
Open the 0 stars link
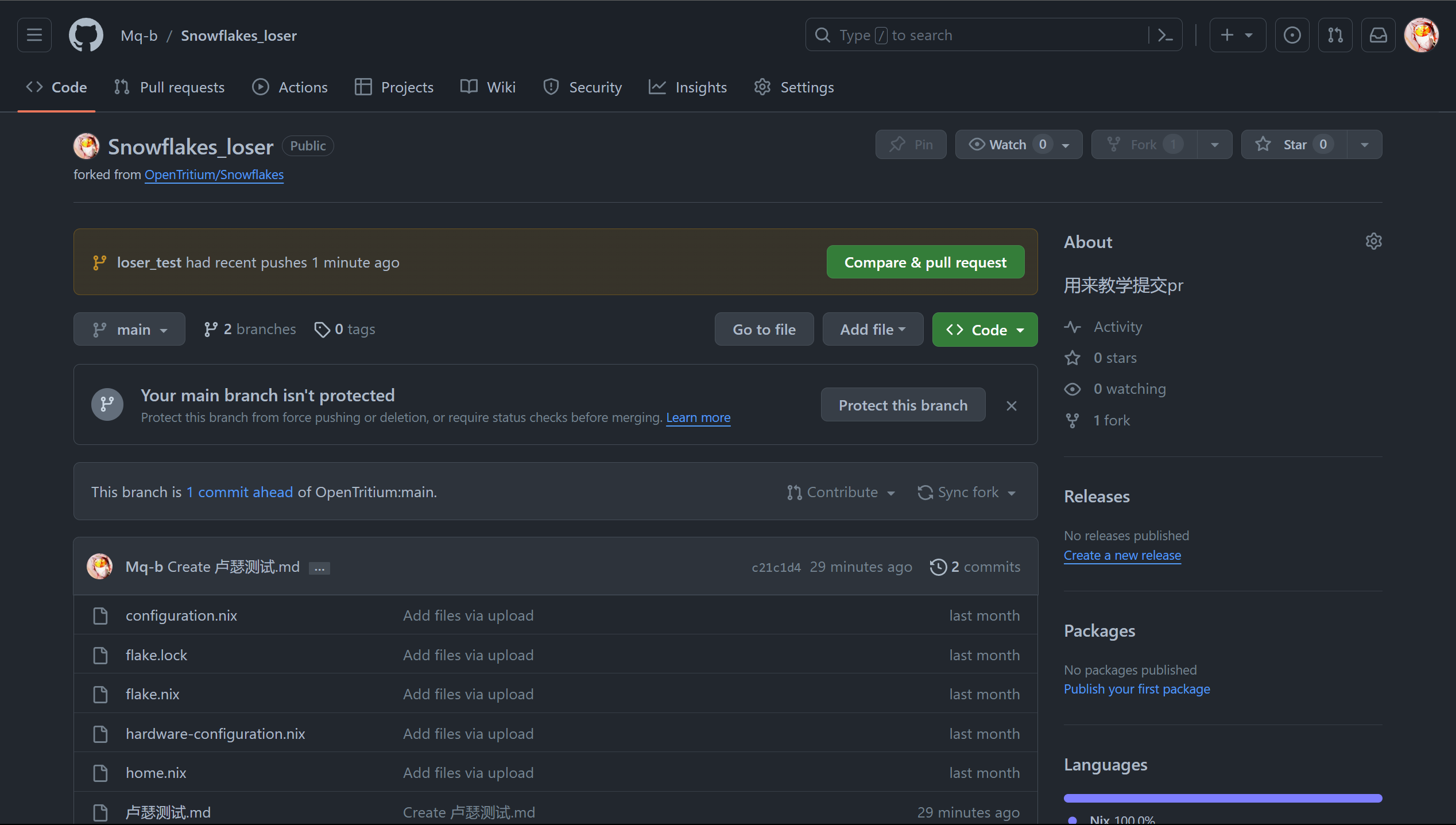[x=1100, y=358]
